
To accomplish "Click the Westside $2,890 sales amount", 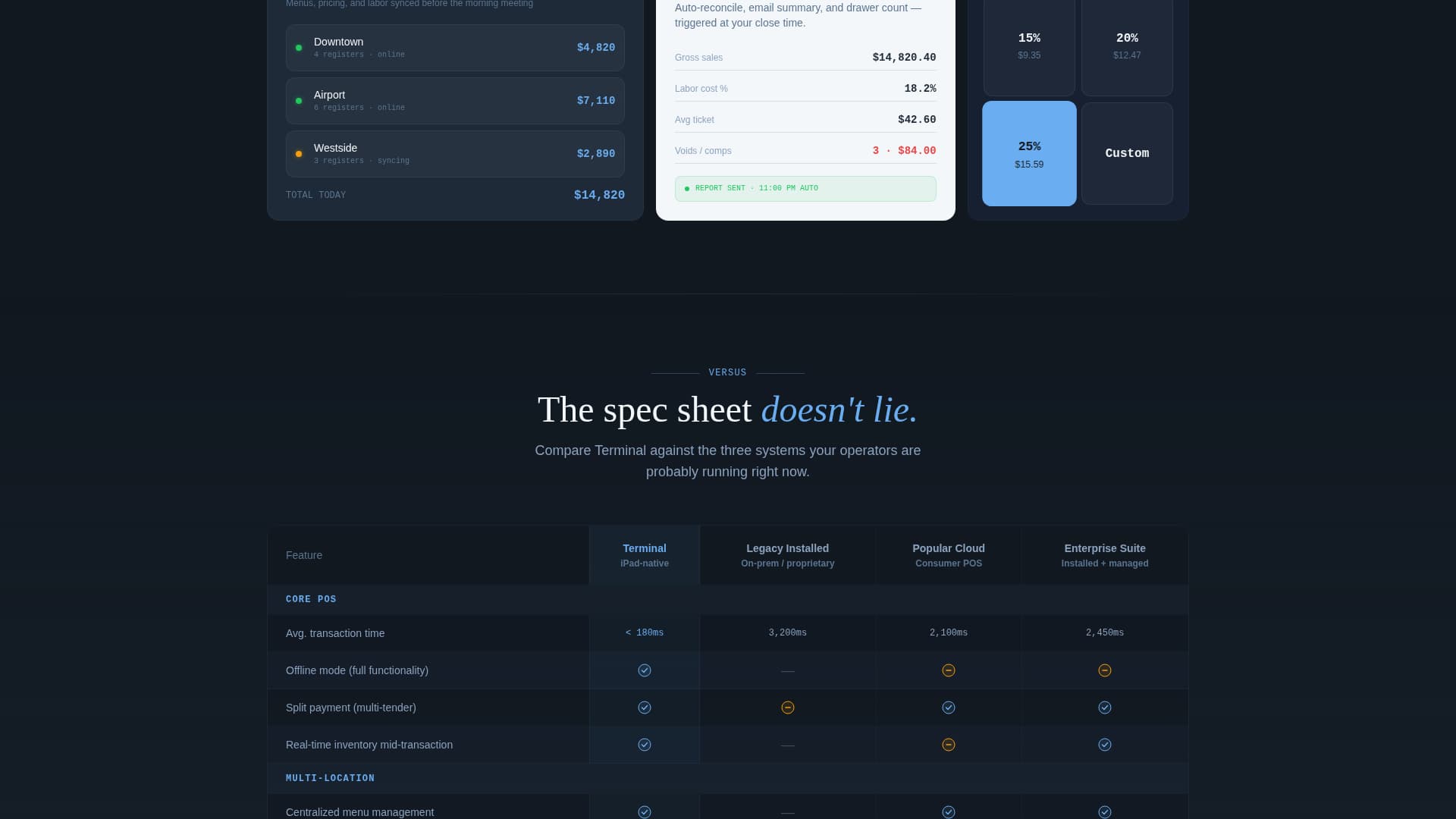I will [x=596, y=154].
